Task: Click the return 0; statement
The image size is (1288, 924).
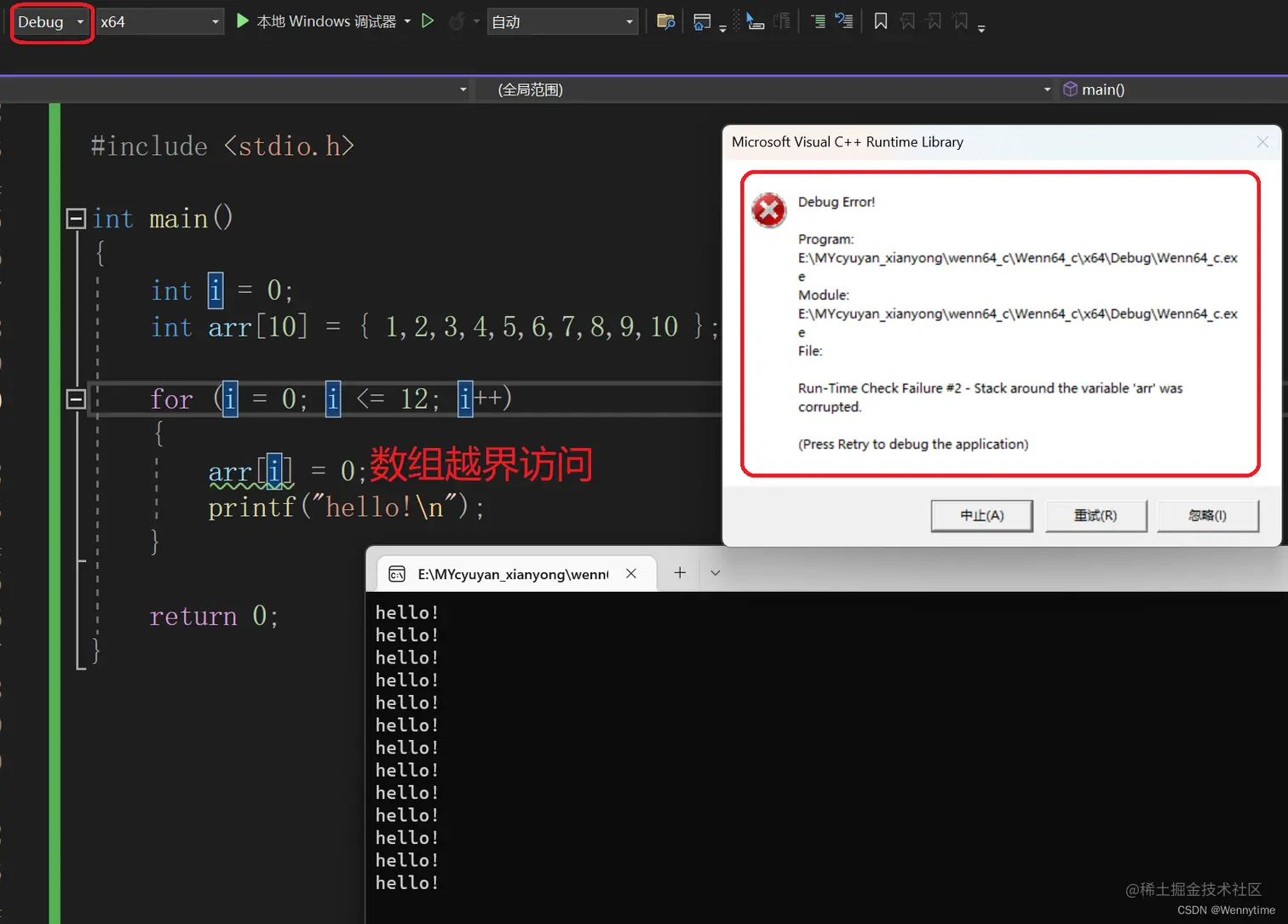Action: (214, 616)
